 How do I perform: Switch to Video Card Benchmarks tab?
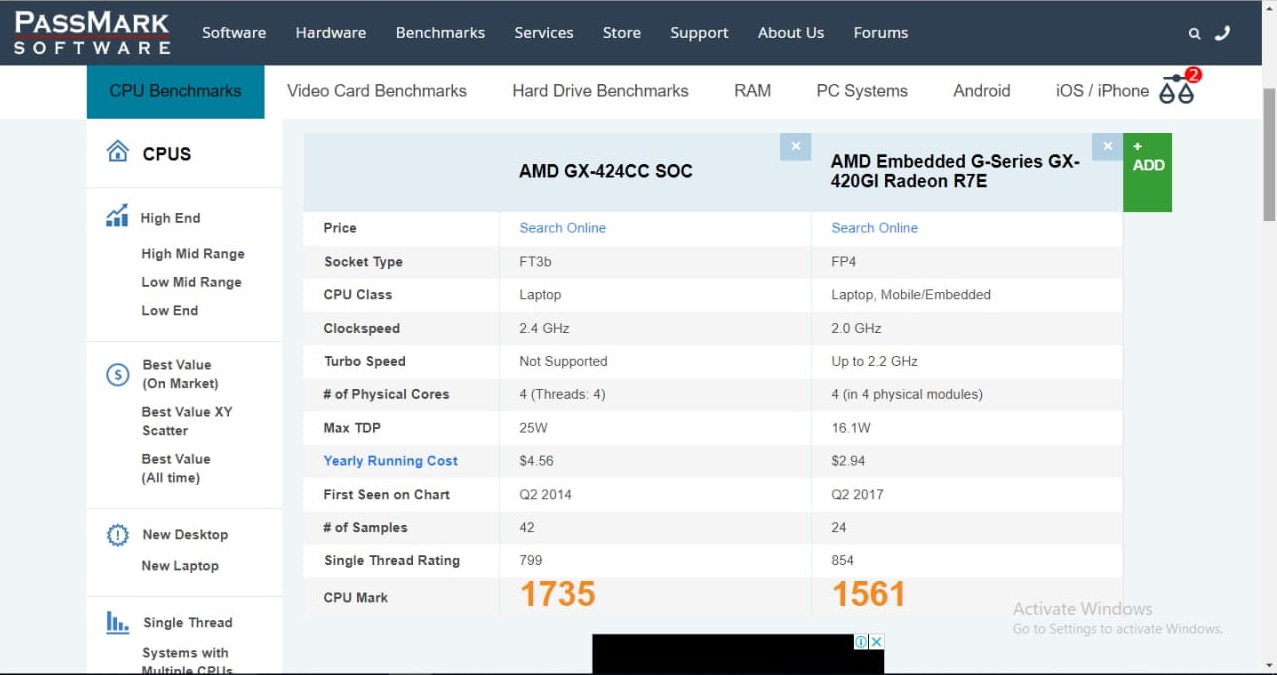coord(377,91)
